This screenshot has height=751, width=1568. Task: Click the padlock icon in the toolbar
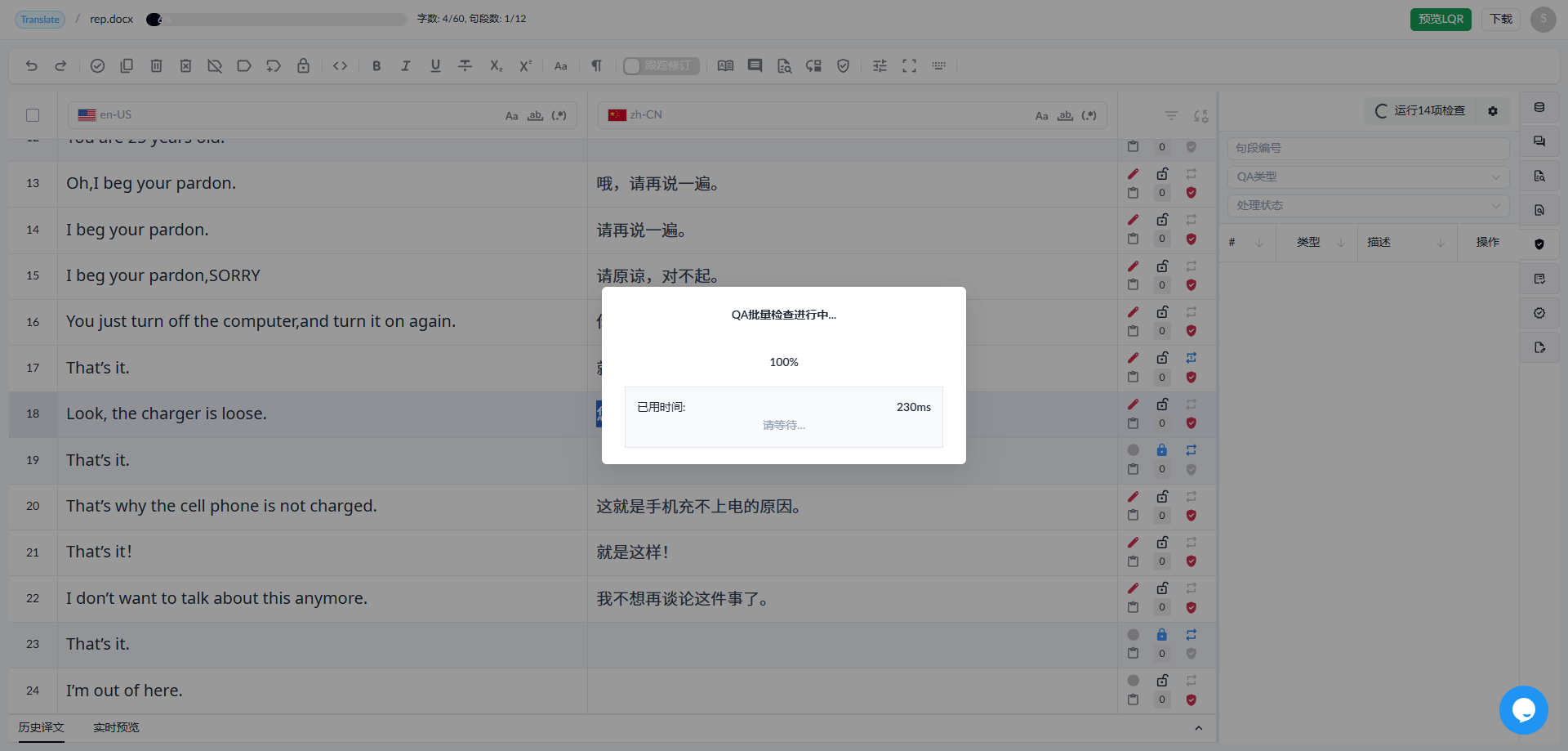pyautogui.click(x=303, y=66)
